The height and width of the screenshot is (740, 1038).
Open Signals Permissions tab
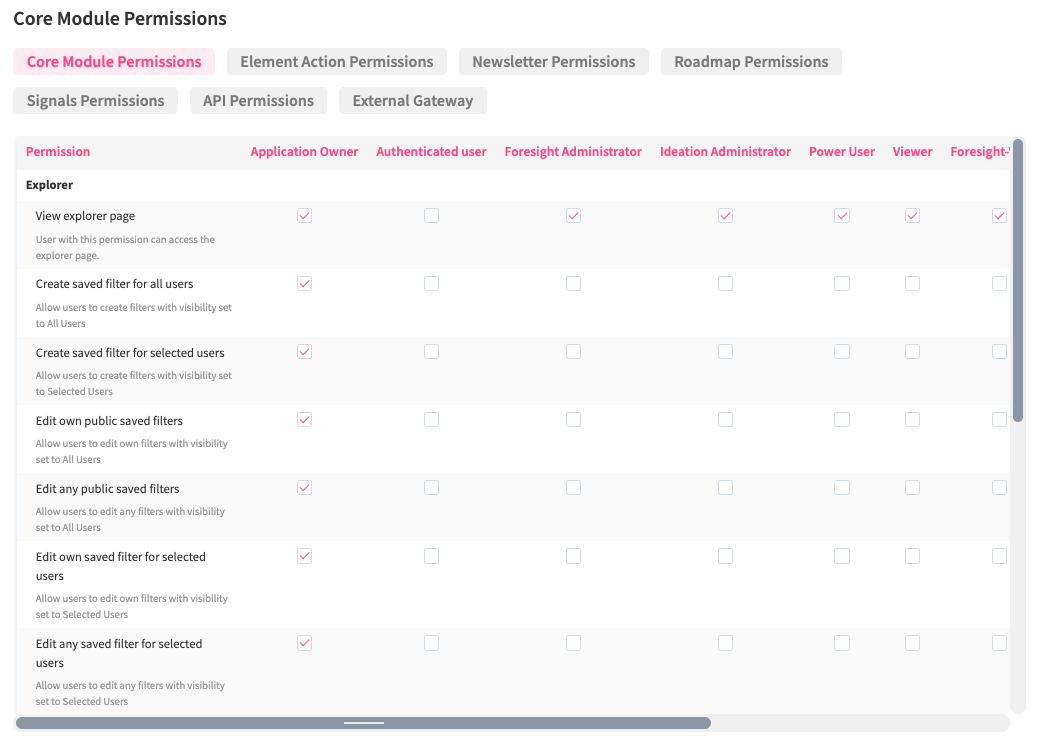[x=95, y=101]
